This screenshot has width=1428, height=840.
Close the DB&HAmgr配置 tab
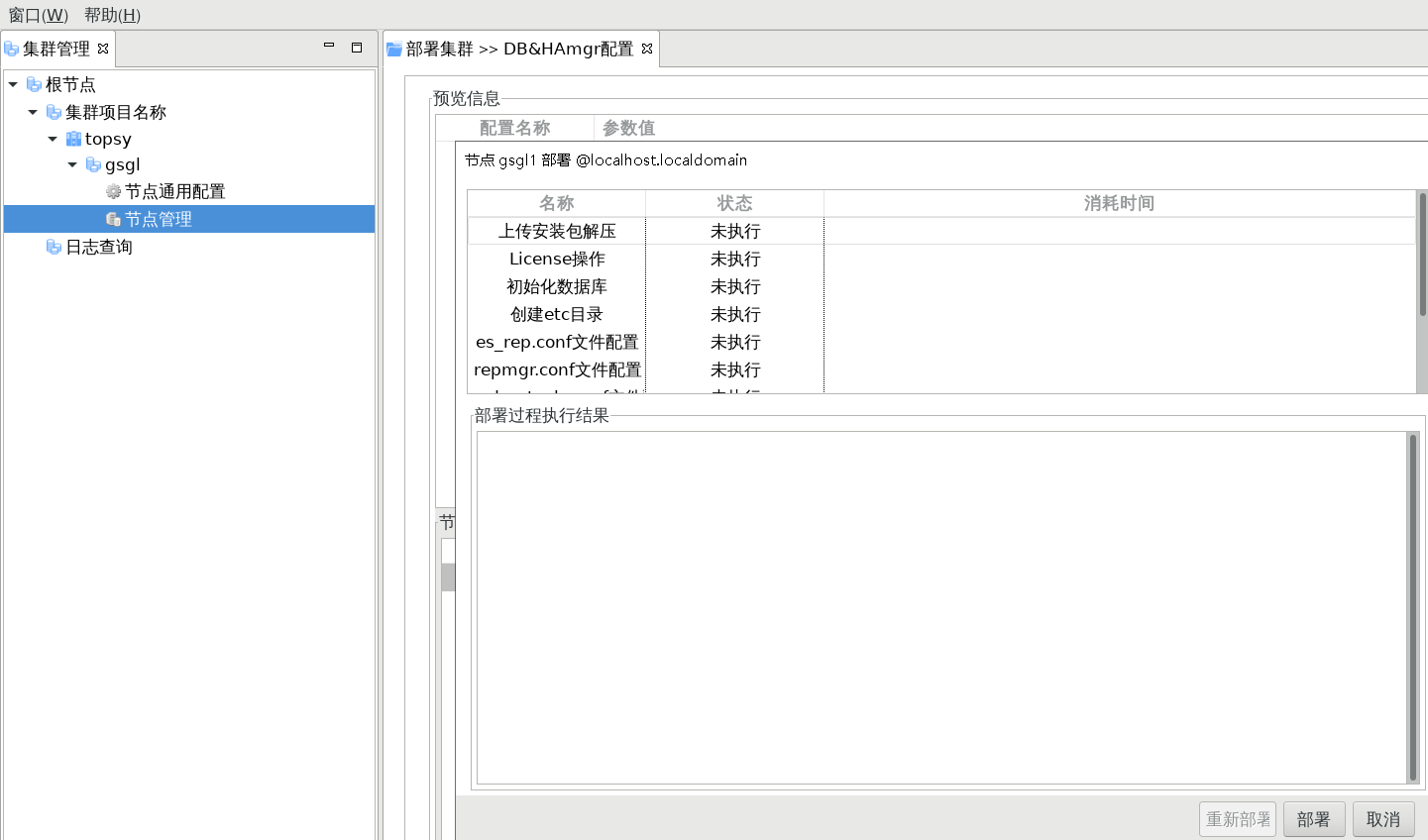pos(647,49)
